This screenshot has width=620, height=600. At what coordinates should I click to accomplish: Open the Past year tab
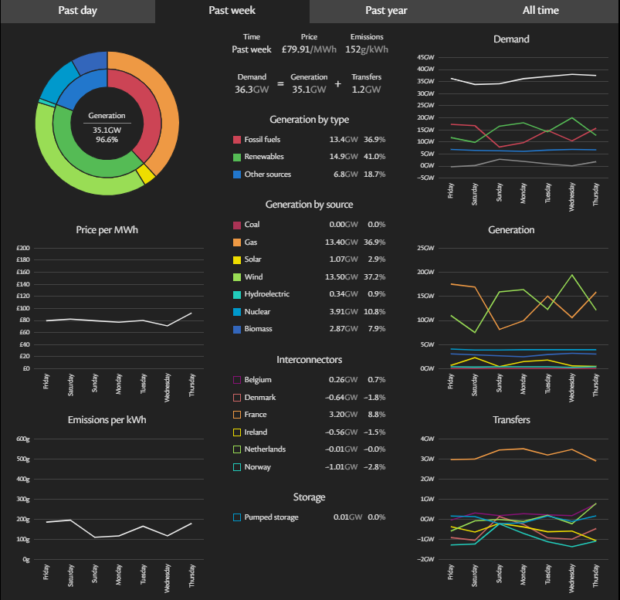(387, 11)
